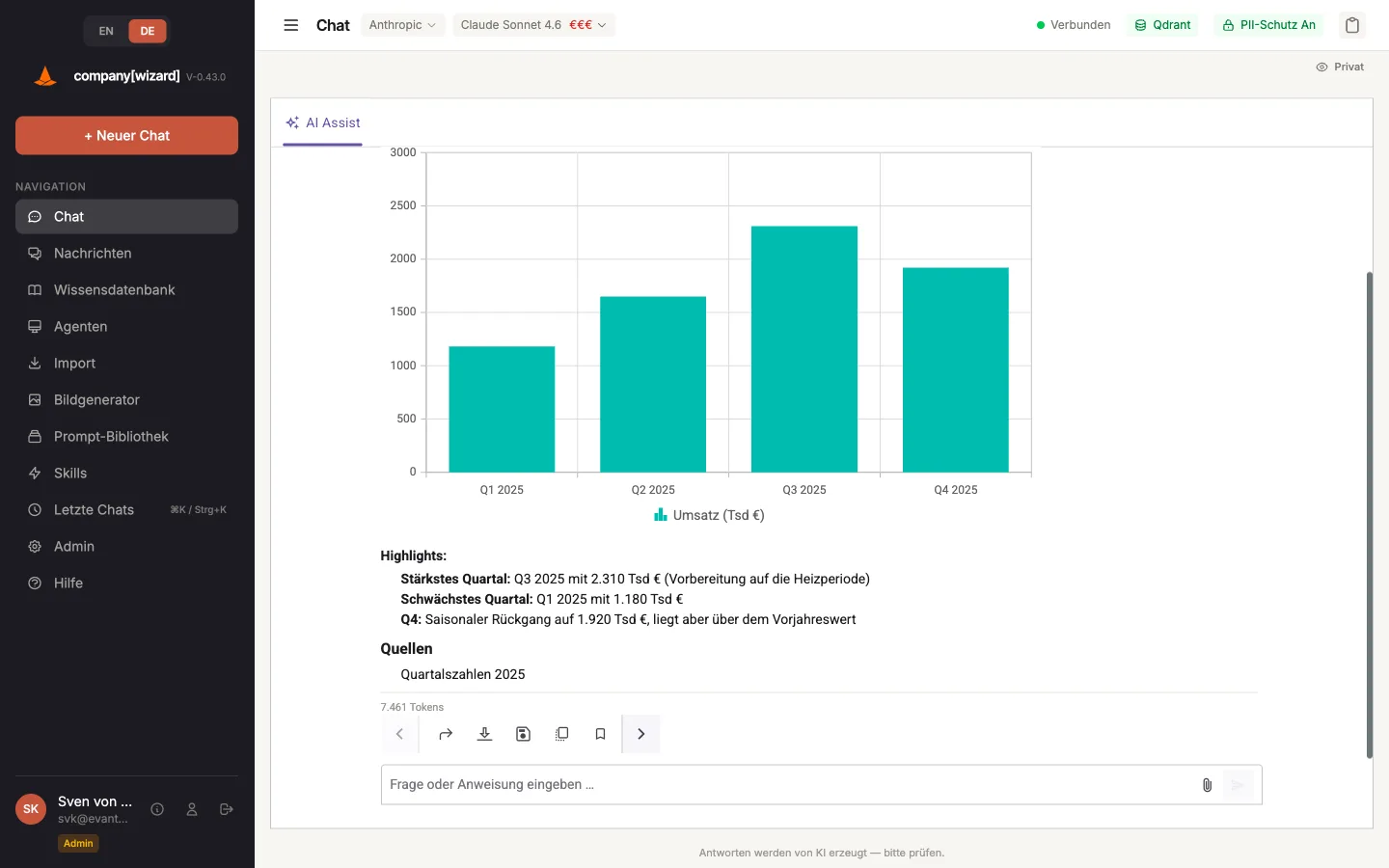Click the logout icon in the sidebar footer
1389x868 pixels.
(227, 809)
